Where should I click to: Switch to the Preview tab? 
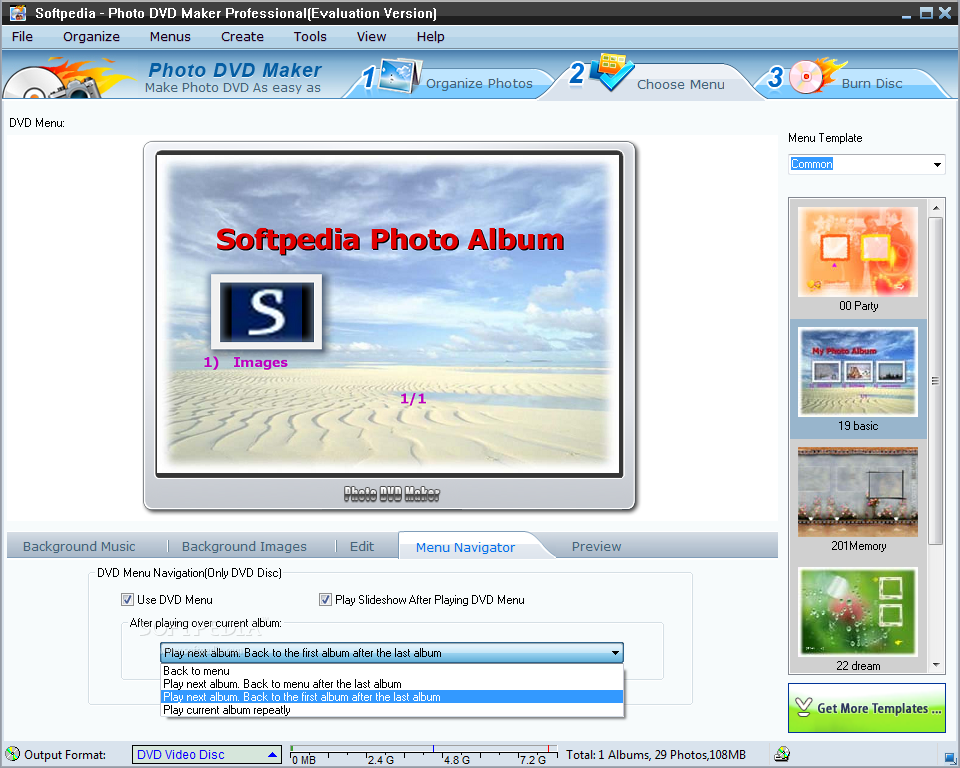596,546
